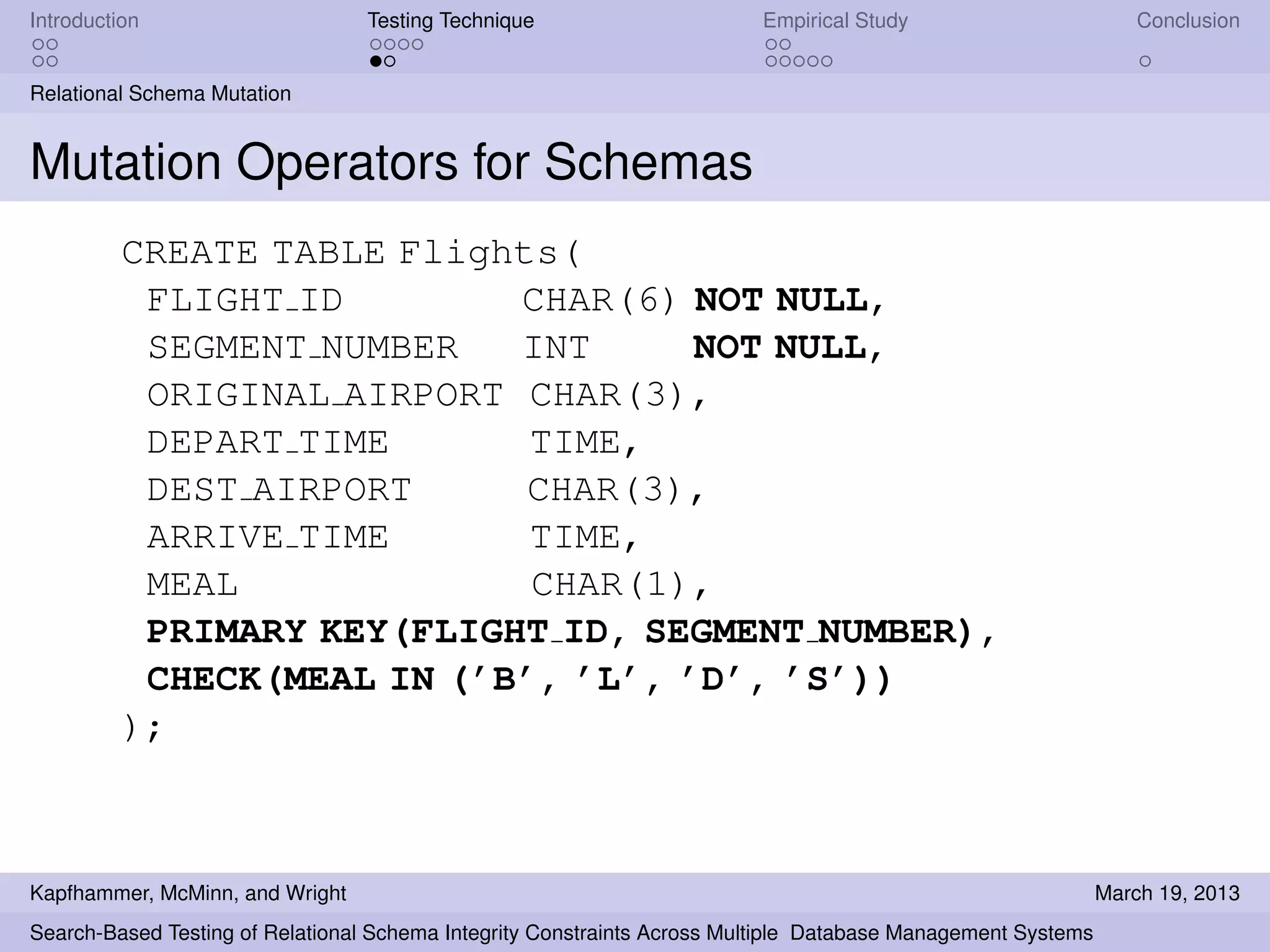Select second dot in Introduction's top row
The width and height of the screenshot is (1270, 952).
pos(52,45)
